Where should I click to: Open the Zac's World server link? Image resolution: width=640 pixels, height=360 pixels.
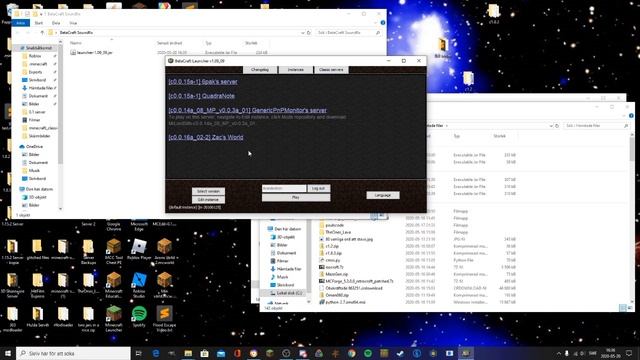(206, 137)
